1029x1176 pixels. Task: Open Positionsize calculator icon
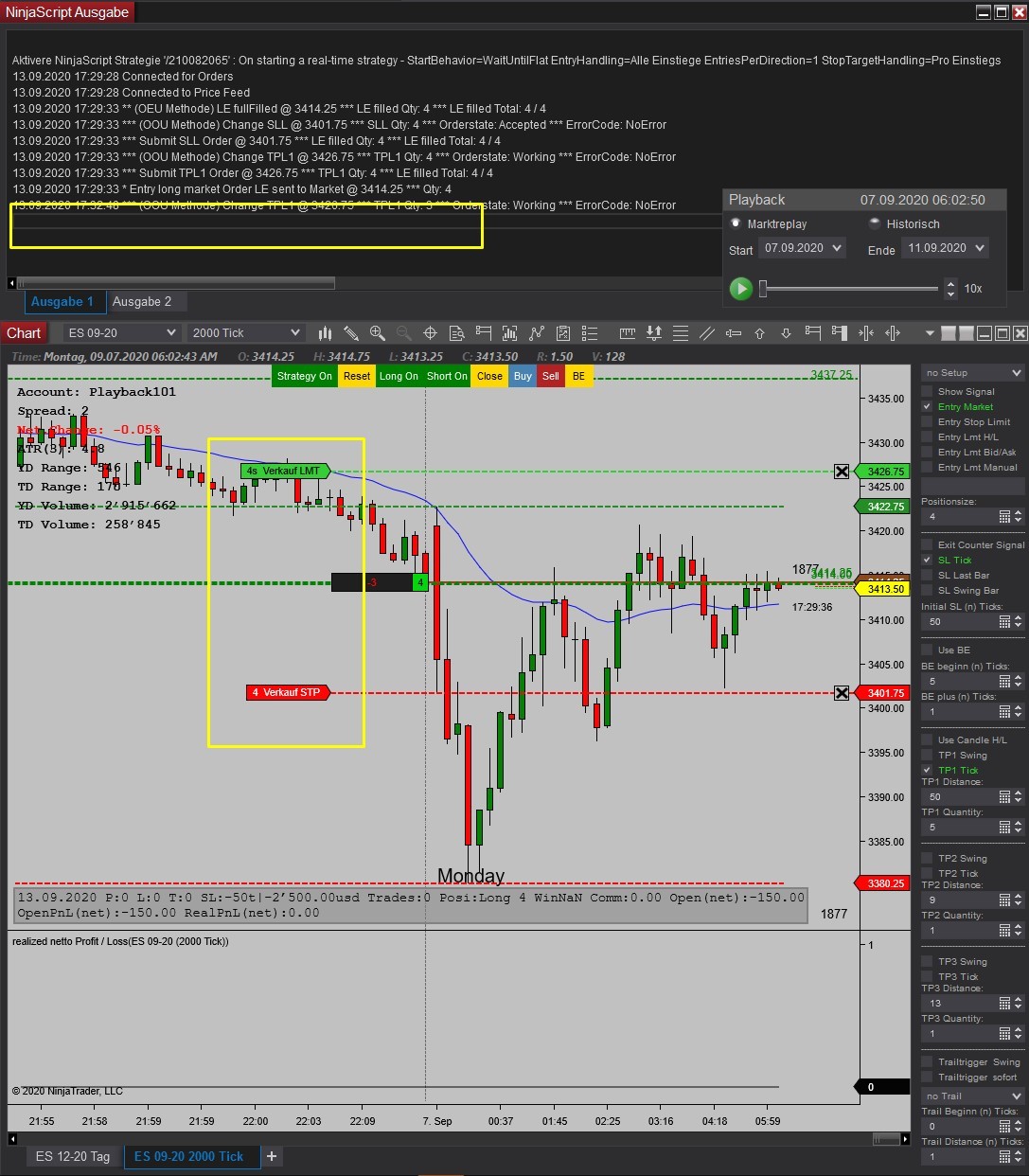[1005, 516]
